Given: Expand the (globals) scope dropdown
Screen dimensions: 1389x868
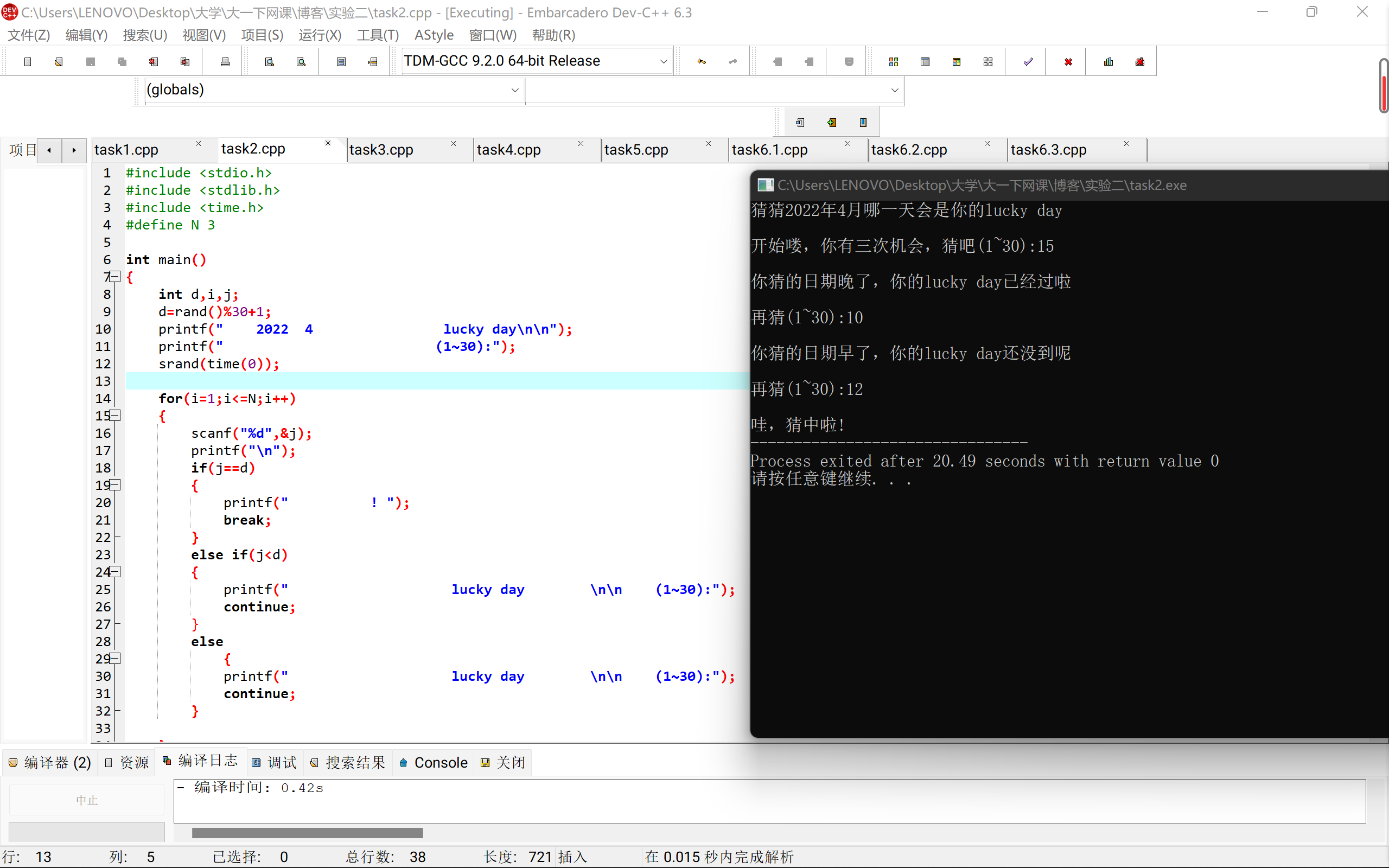Looking at the screenshot, I should [515, 90].
